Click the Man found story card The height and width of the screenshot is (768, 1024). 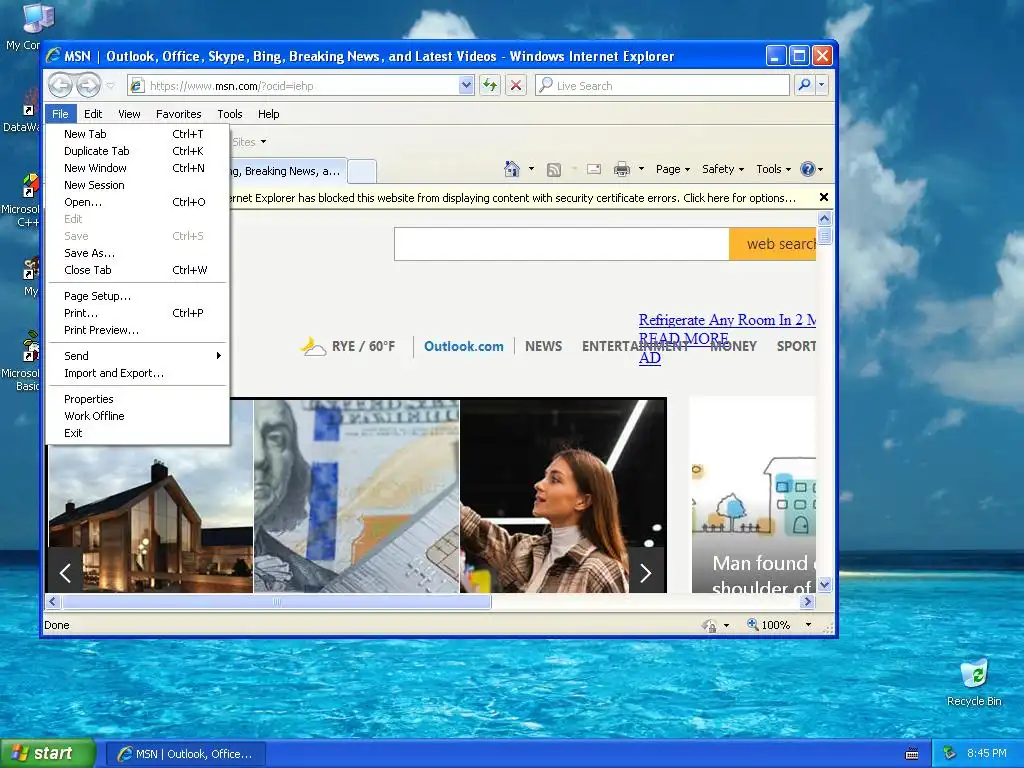(x=754, y=495)
